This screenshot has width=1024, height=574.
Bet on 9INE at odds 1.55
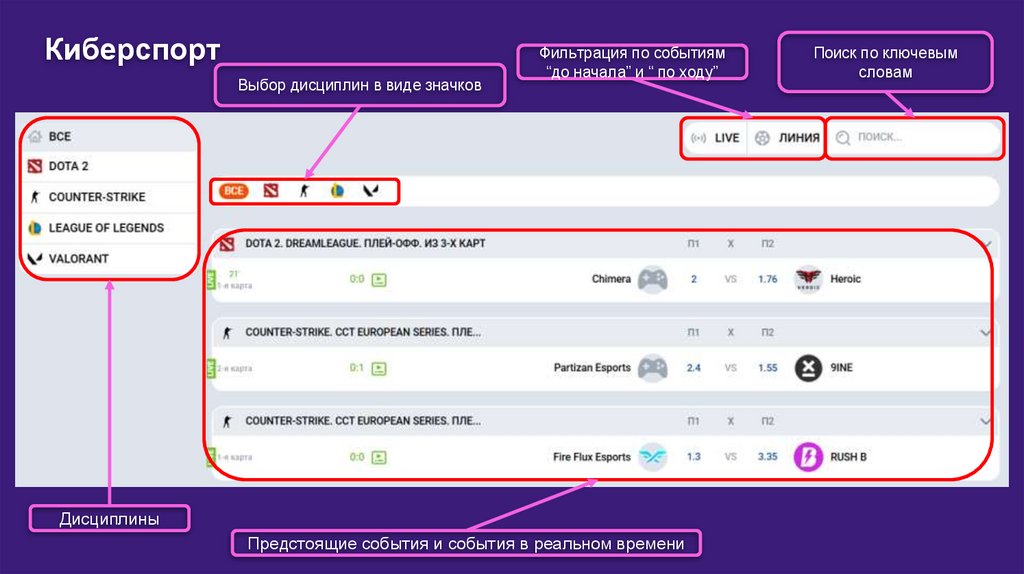[x=767, y=368]
